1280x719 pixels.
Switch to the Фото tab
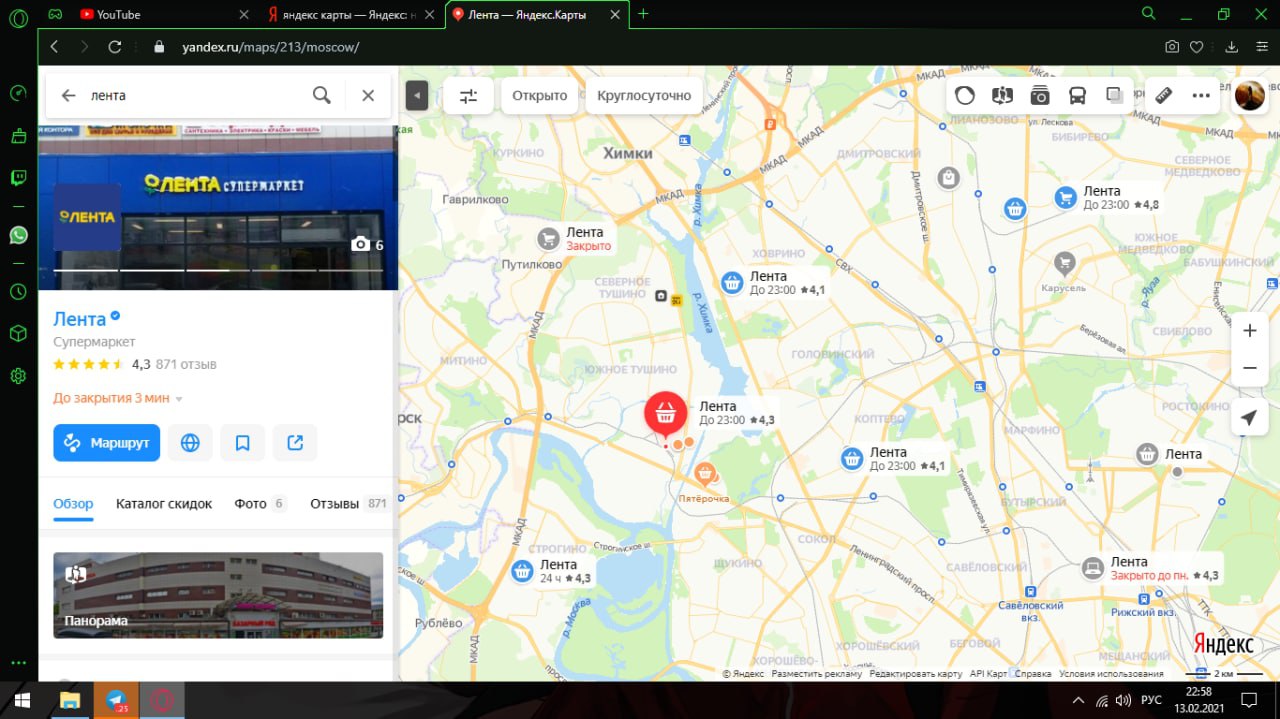260,504
